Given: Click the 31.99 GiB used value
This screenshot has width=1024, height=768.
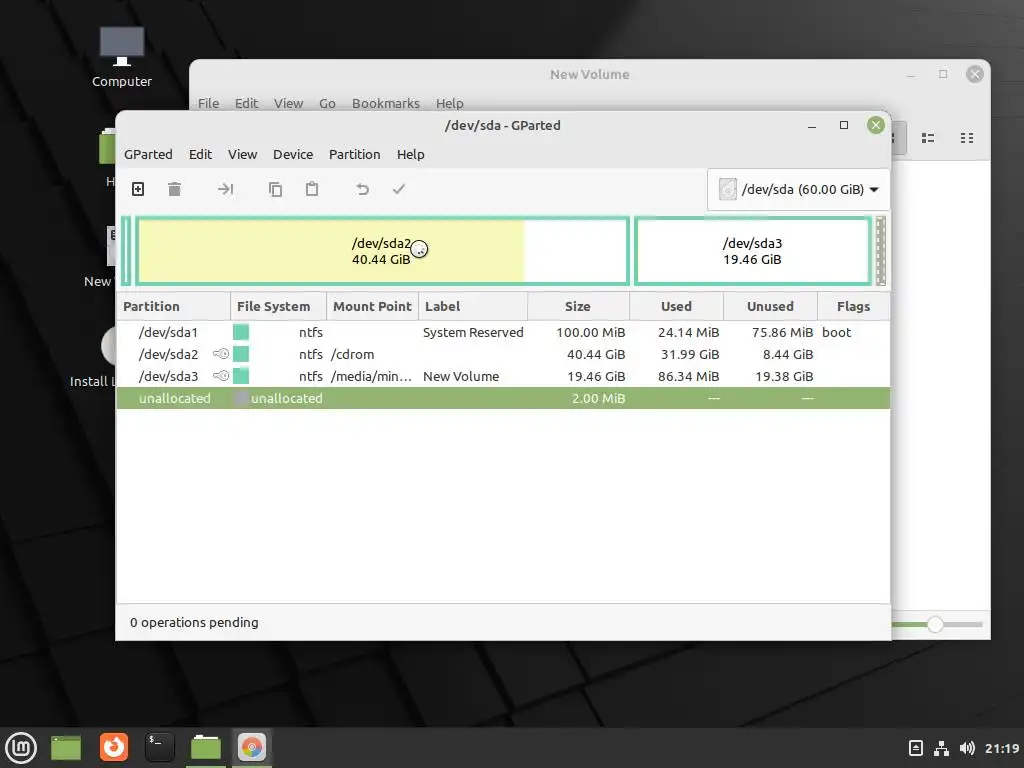Looking at the screenshot, I should pos(690,355).
